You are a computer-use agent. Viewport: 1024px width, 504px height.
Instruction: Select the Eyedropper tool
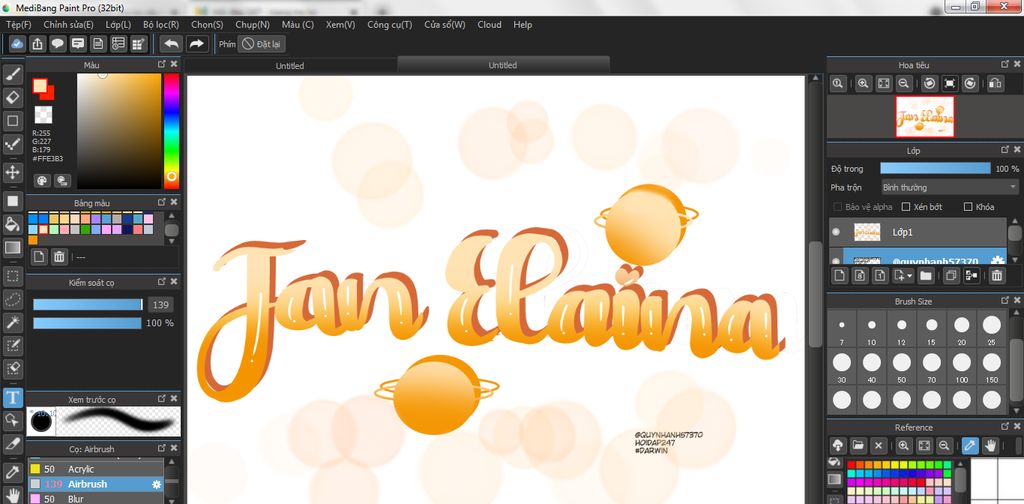12,471
